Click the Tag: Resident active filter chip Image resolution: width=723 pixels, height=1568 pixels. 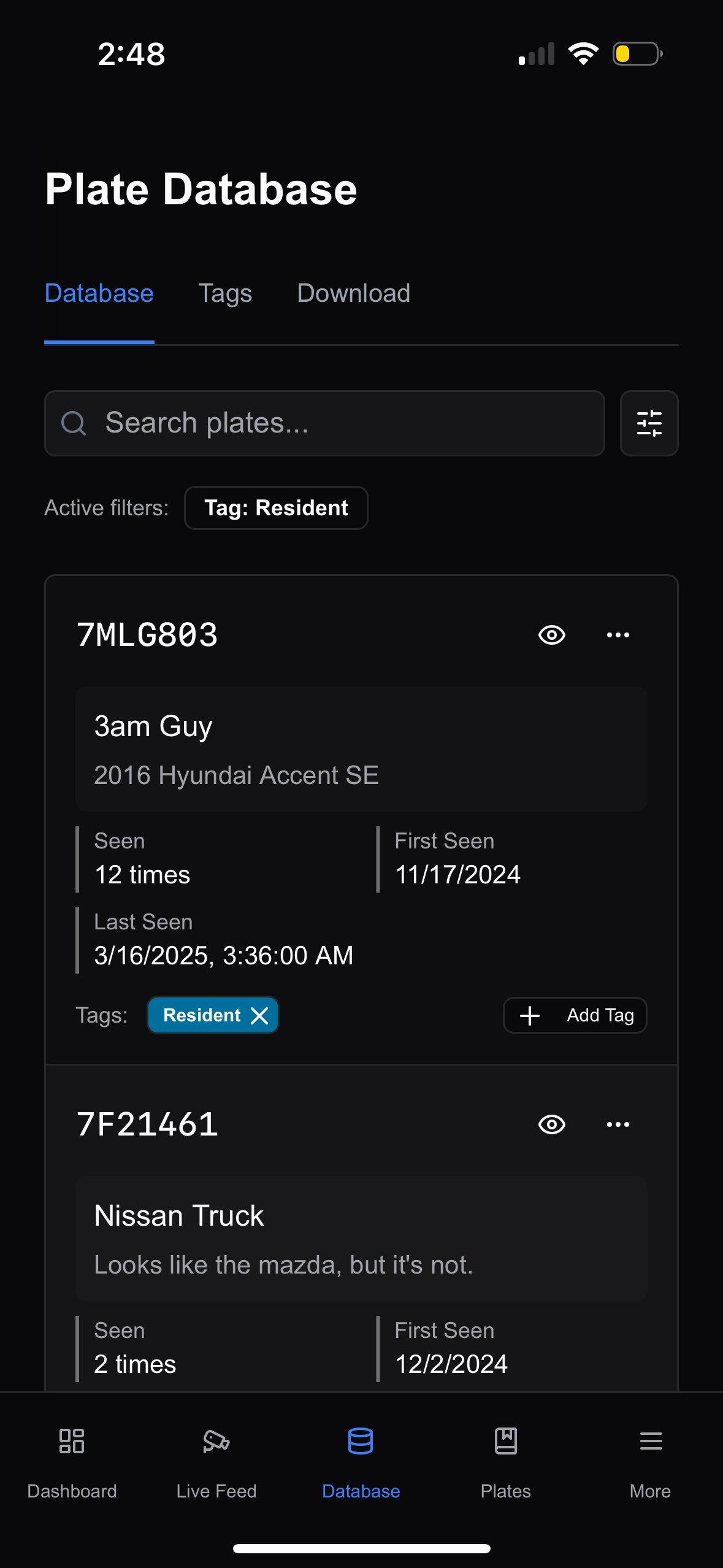pos(276,508)
